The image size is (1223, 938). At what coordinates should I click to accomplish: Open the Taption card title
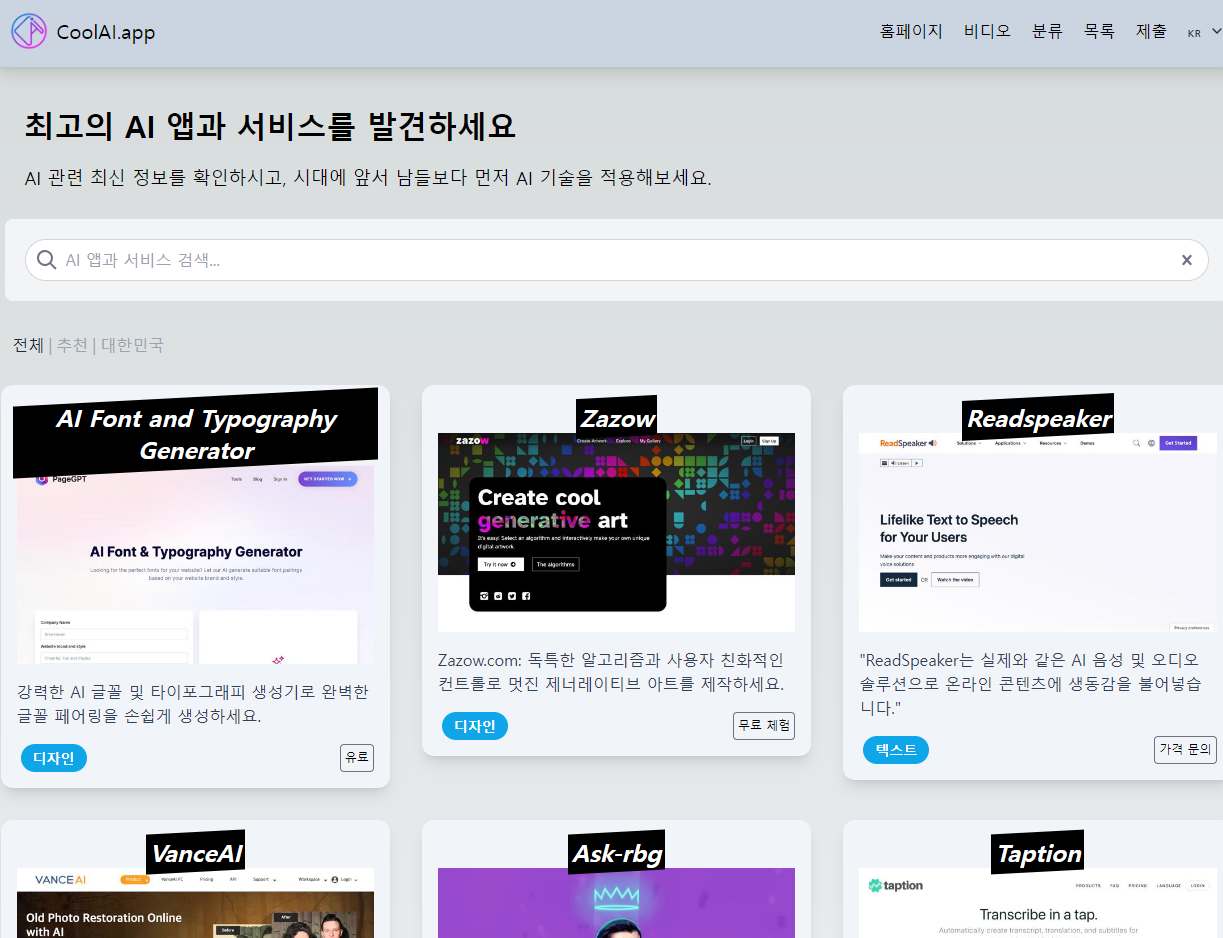point(1039,853)
